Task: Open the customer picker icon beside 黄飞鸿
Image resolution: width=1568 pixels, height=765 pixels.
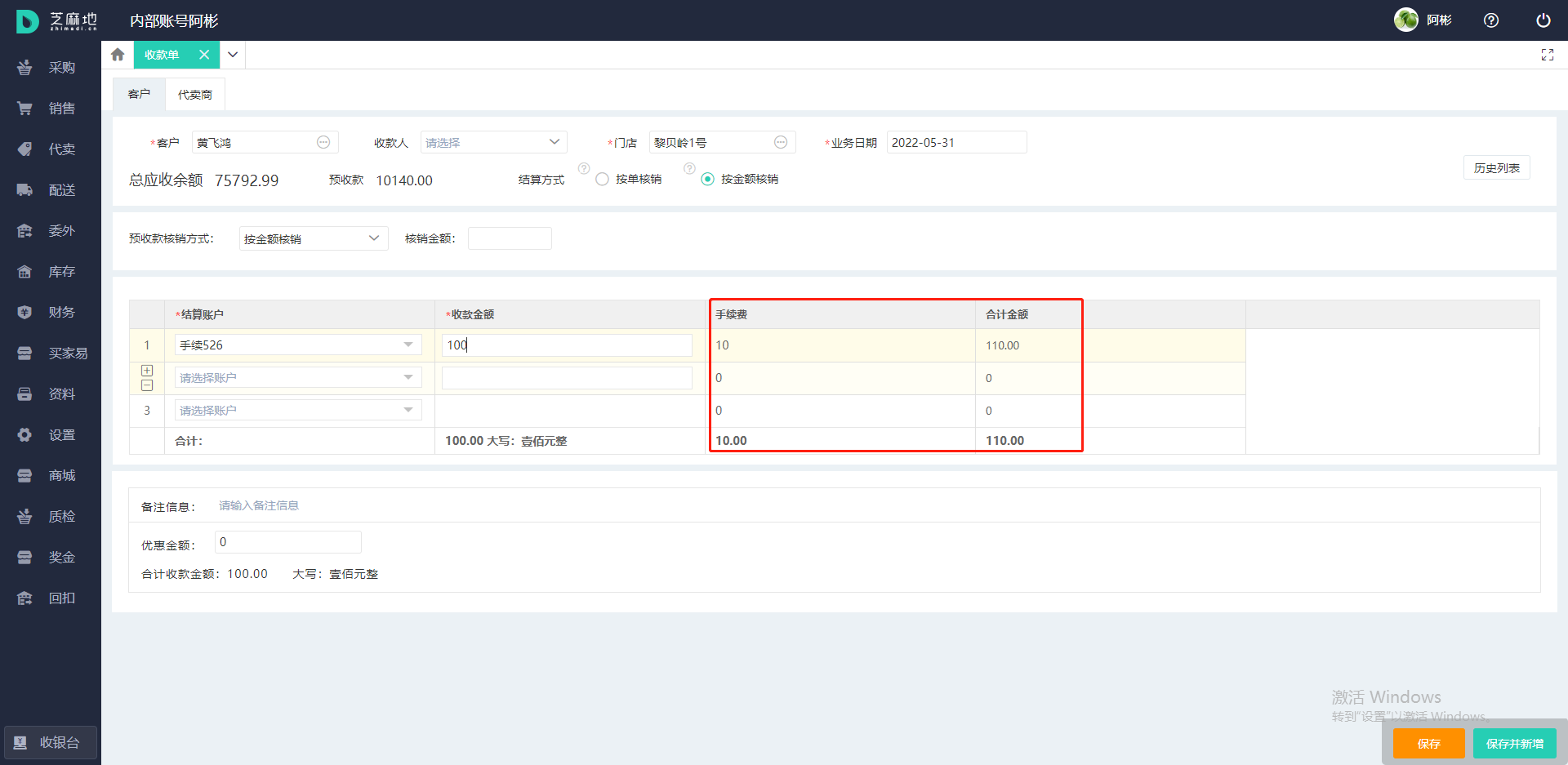Action: click(323, 142)
